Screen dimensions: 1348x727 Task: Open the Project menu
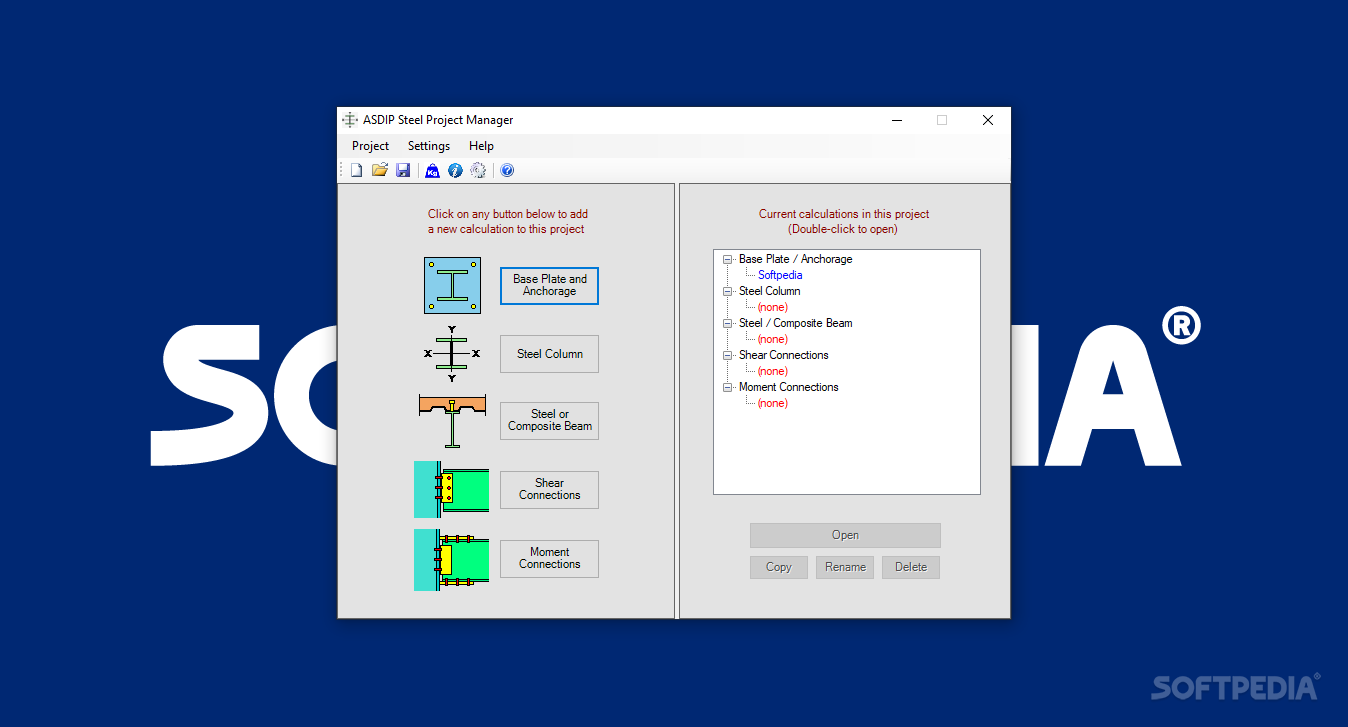[370, 146]
